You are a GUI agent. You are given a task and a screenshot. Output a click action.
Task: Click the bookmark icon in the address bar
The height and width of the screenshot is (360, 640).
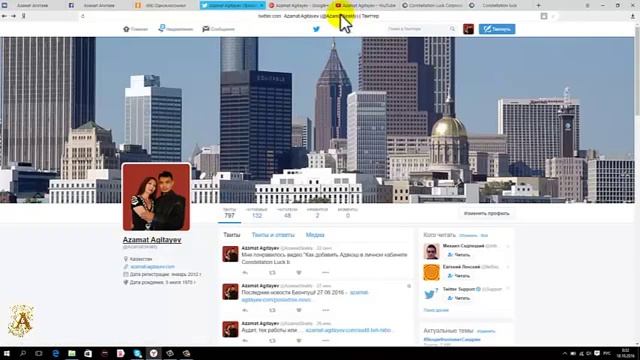[x=544, y=16]
